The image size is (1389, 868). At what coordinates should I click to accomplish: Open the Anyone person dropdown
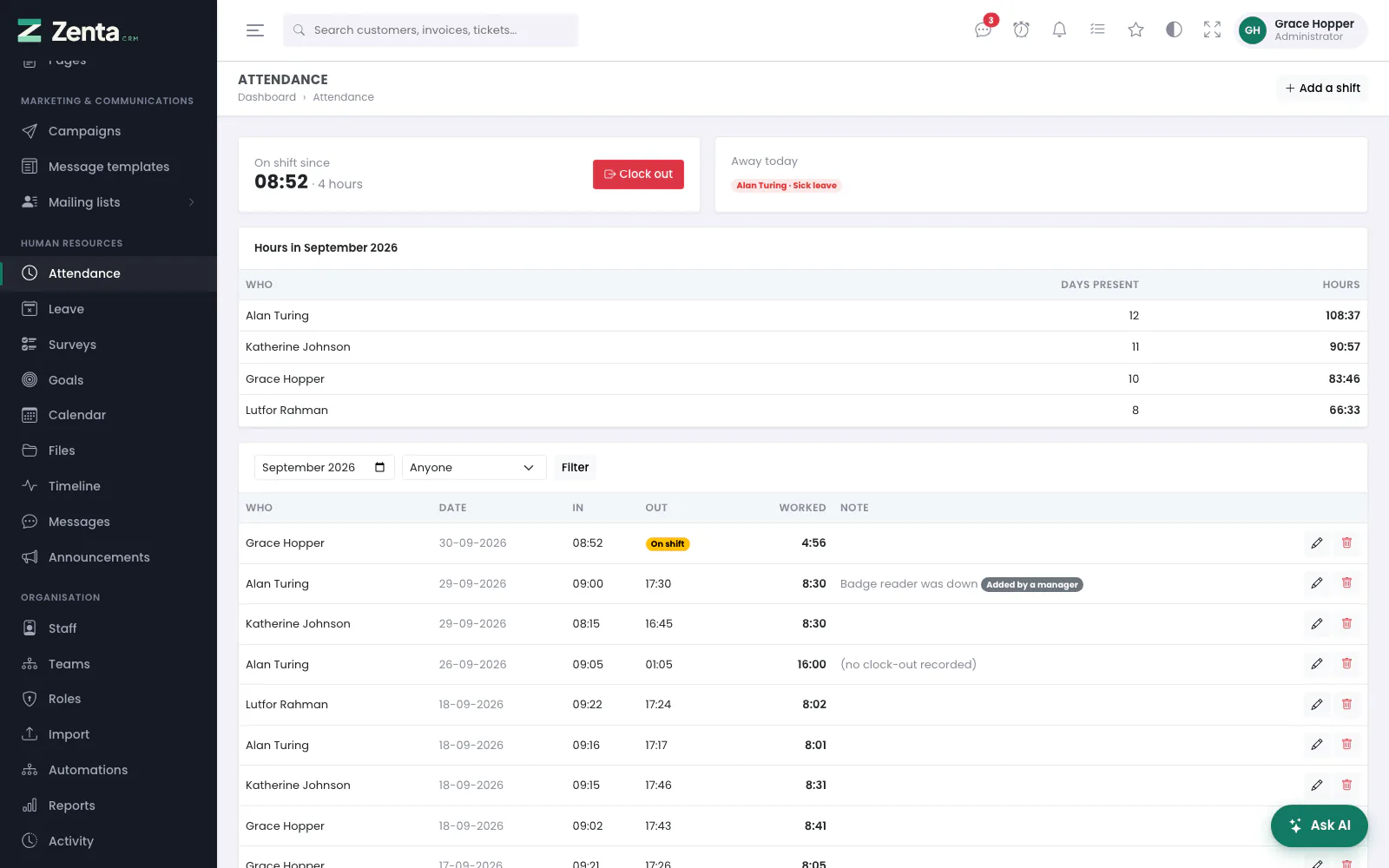[x=474, y=467]
